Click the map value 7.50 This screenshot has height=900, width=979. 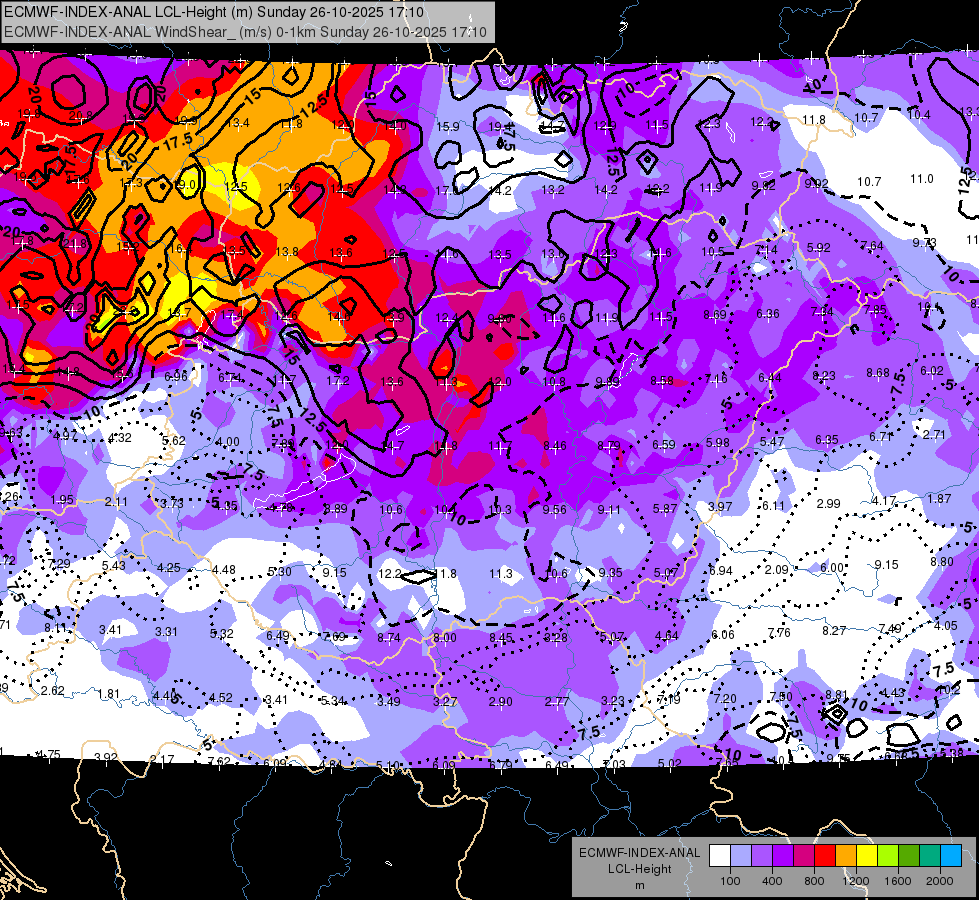pos(781,696)
